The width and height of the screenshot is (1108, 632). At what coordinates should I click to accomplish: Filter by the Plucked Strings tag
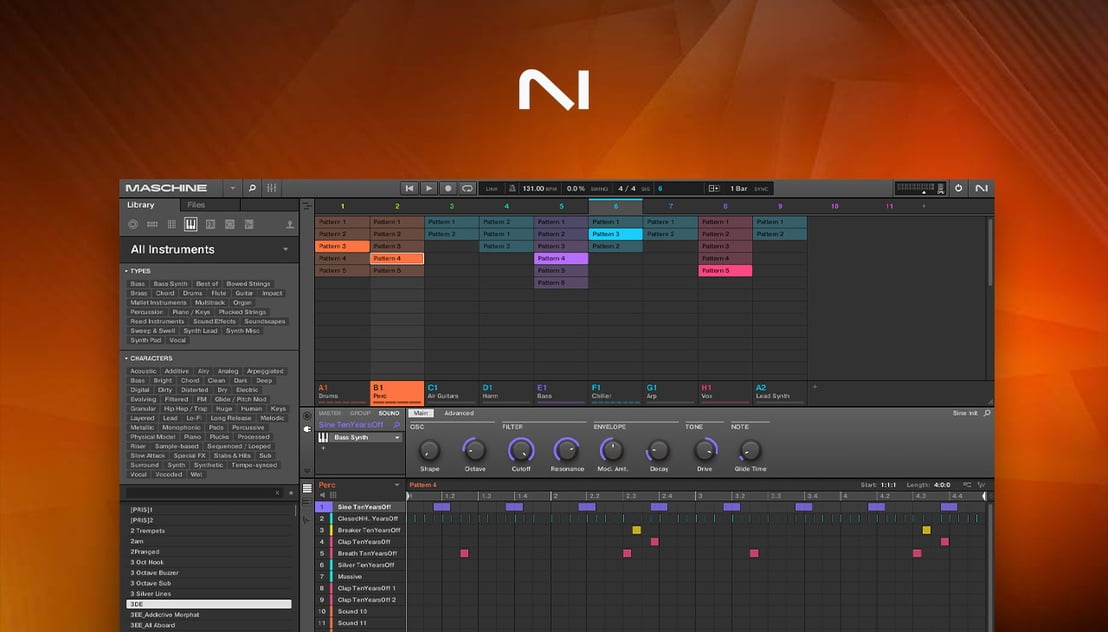click(242, 312)
